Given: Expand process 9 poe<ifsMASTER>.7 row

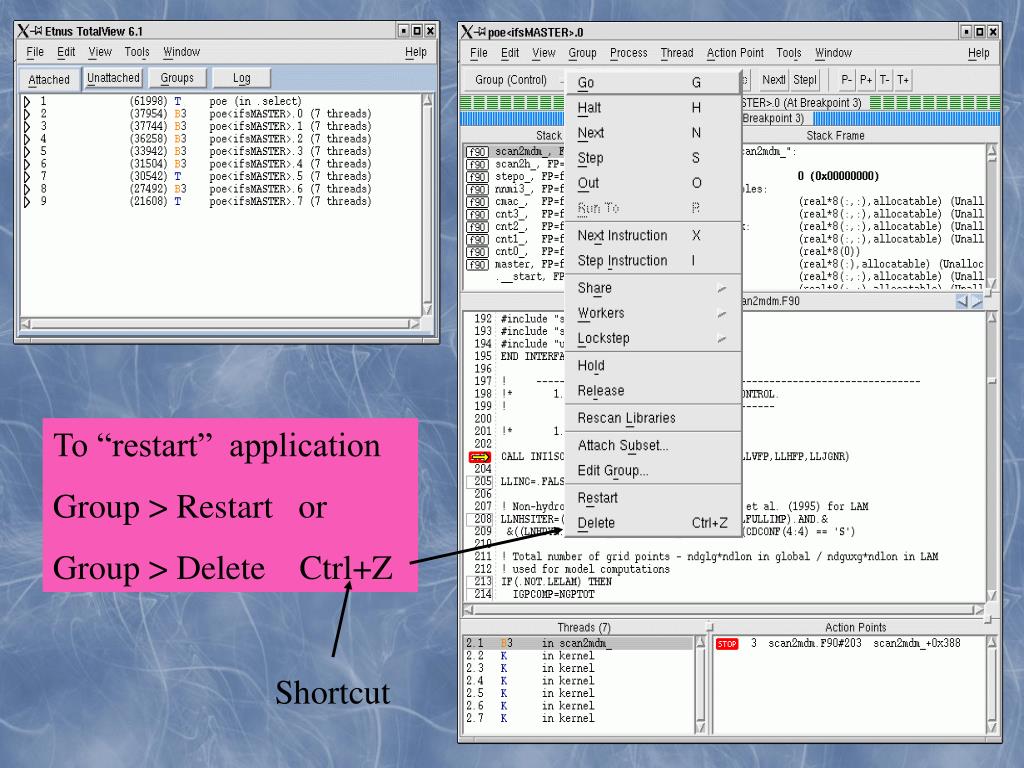Looking at the screenshot, I should 27,201.
